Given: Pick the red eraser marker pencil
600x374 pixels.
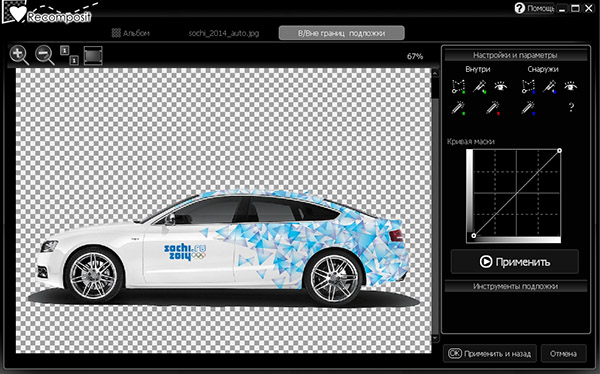Looking at the screenshot, I should [493, 108].
